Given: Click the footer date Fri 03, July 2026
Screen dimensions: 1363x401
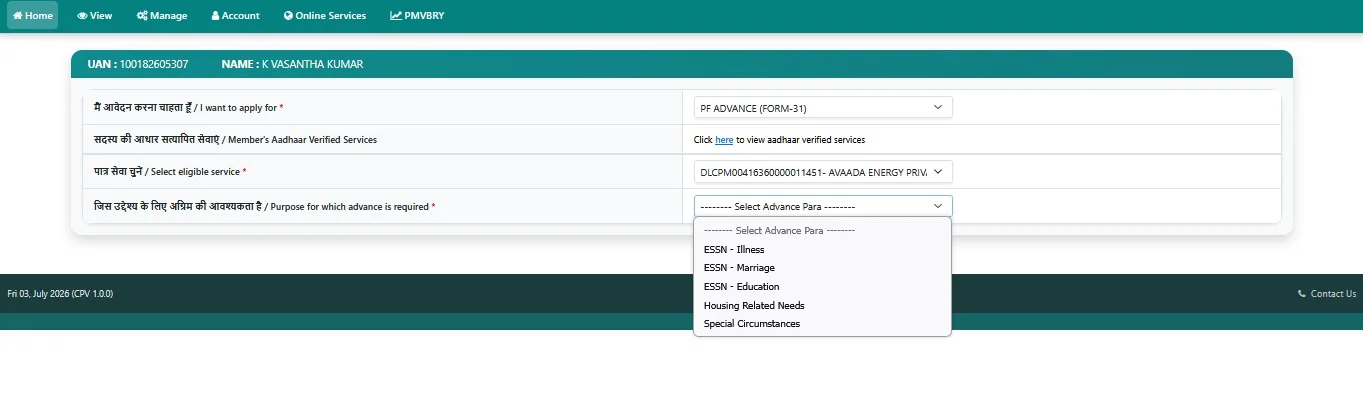Looking at the screenshot, I should (38, 294).
